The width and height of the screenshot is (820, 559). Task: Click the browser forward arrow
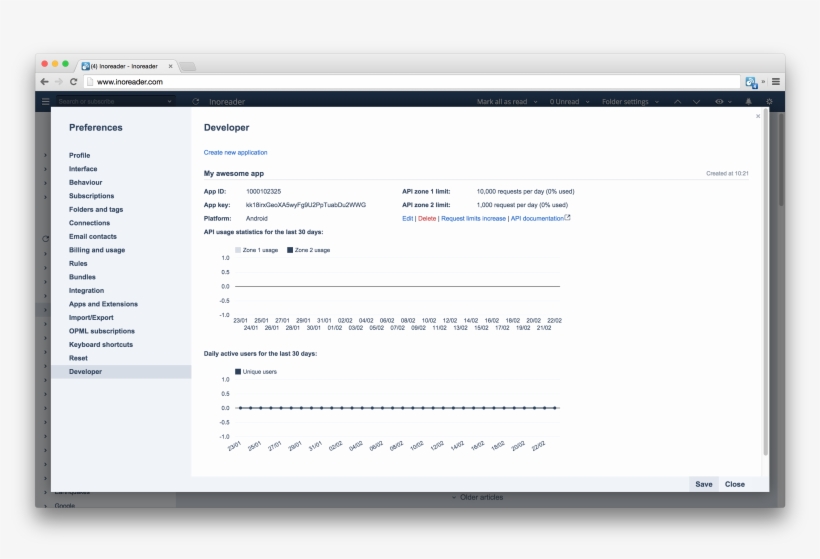click(59, 82)
